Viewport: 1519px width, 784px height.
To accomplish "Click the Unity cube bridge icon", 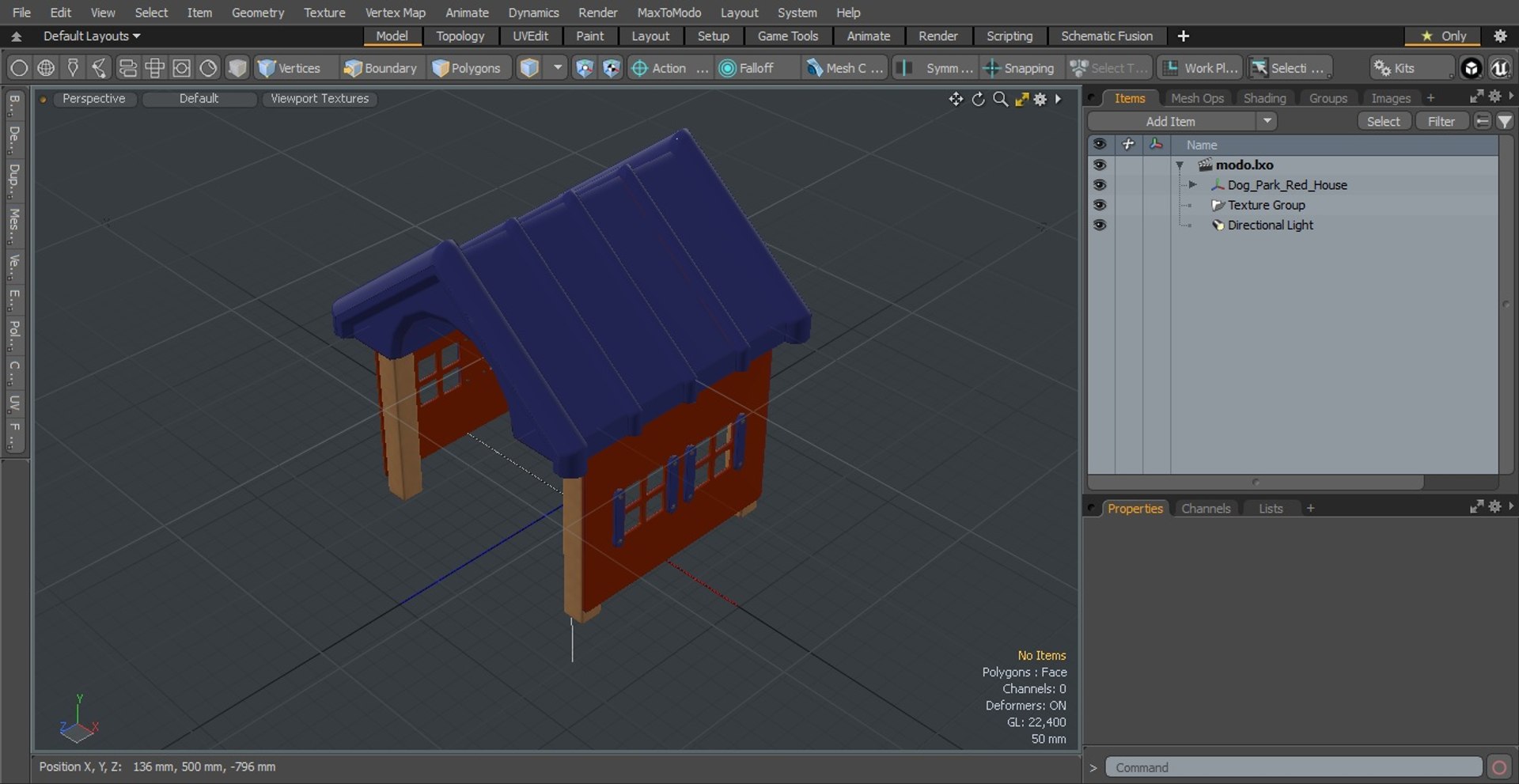I will tap(1471, 68).
